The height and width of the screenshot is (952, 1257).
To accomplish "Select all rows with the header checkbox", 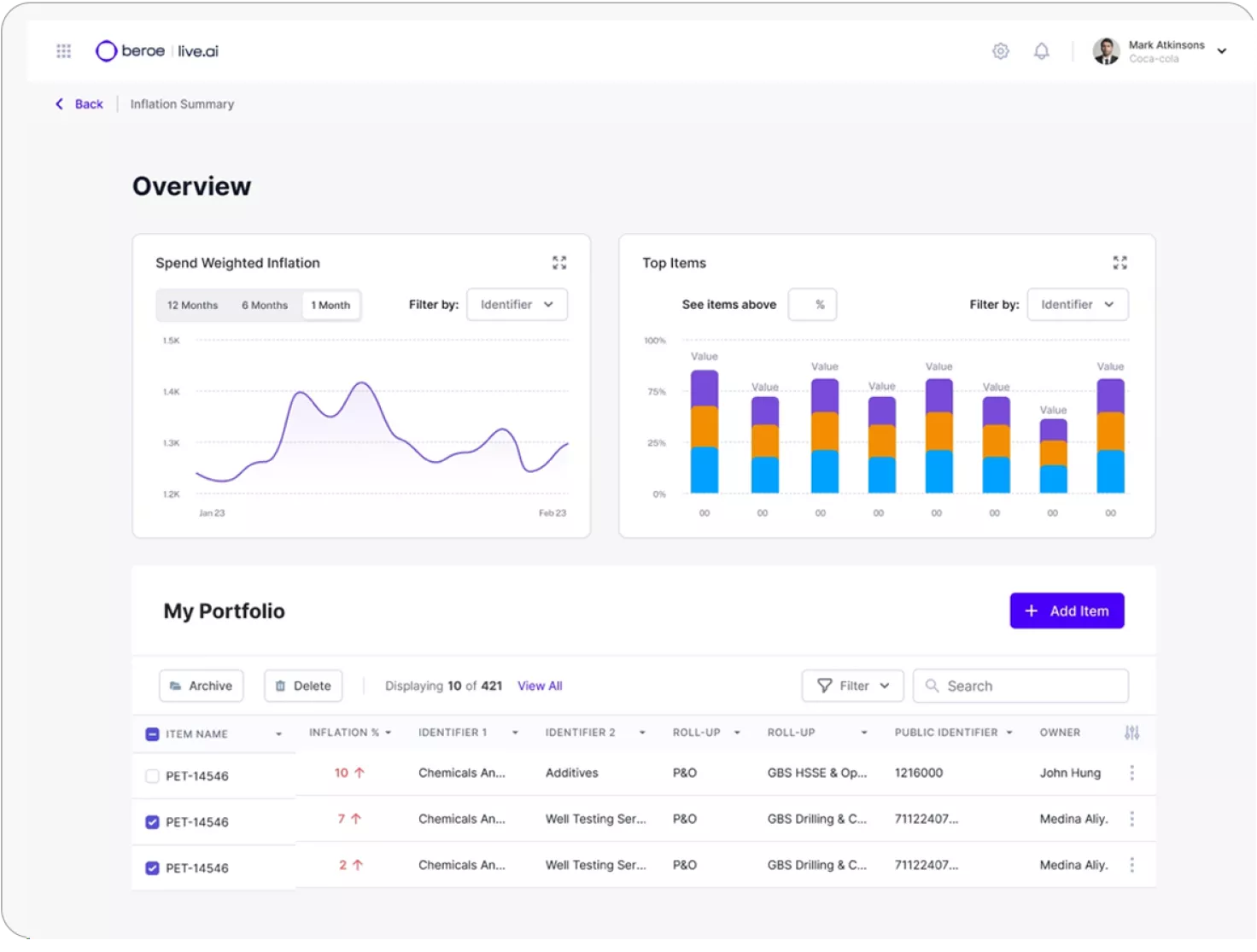I will click(152, 733).
